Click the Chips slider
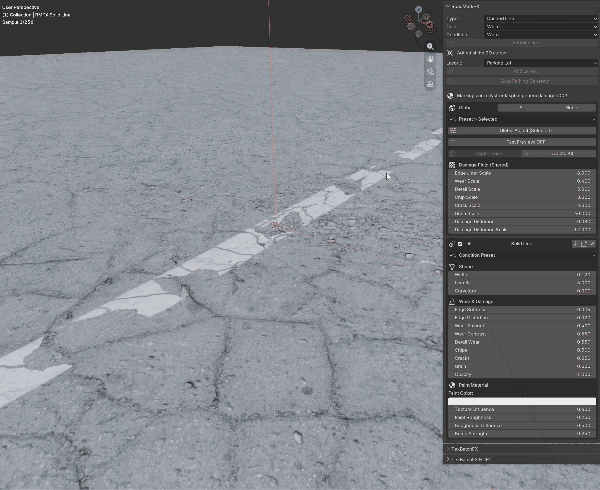This screenshot has height=490, width=600. pyautogui.click(x=522, y=350)
